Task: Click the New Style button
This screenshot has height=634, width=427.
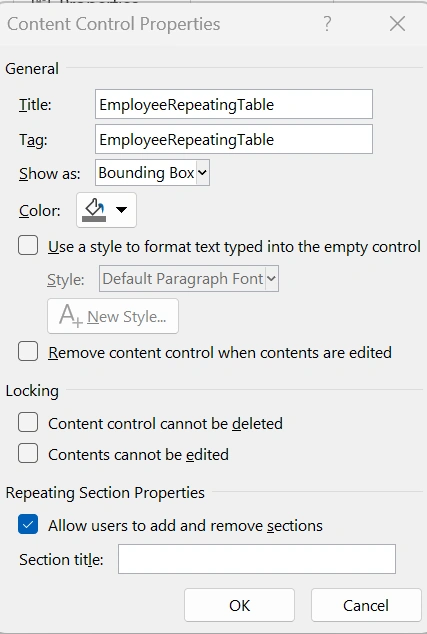Action: (113, 316)
